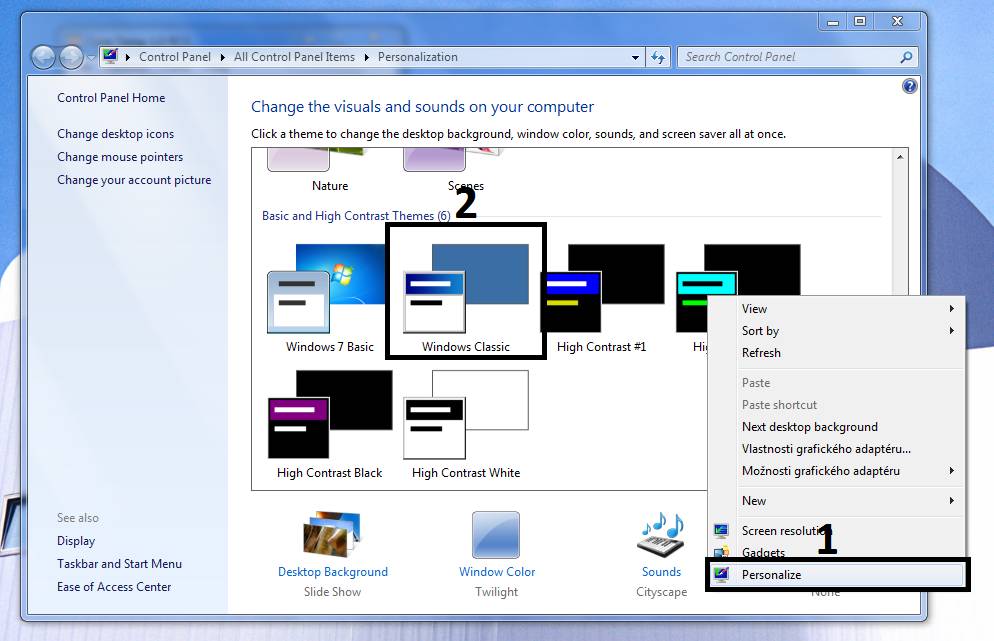Open the address bar history dropdown
This screenshot has width=994, height=641.
(x=635, y=57)
